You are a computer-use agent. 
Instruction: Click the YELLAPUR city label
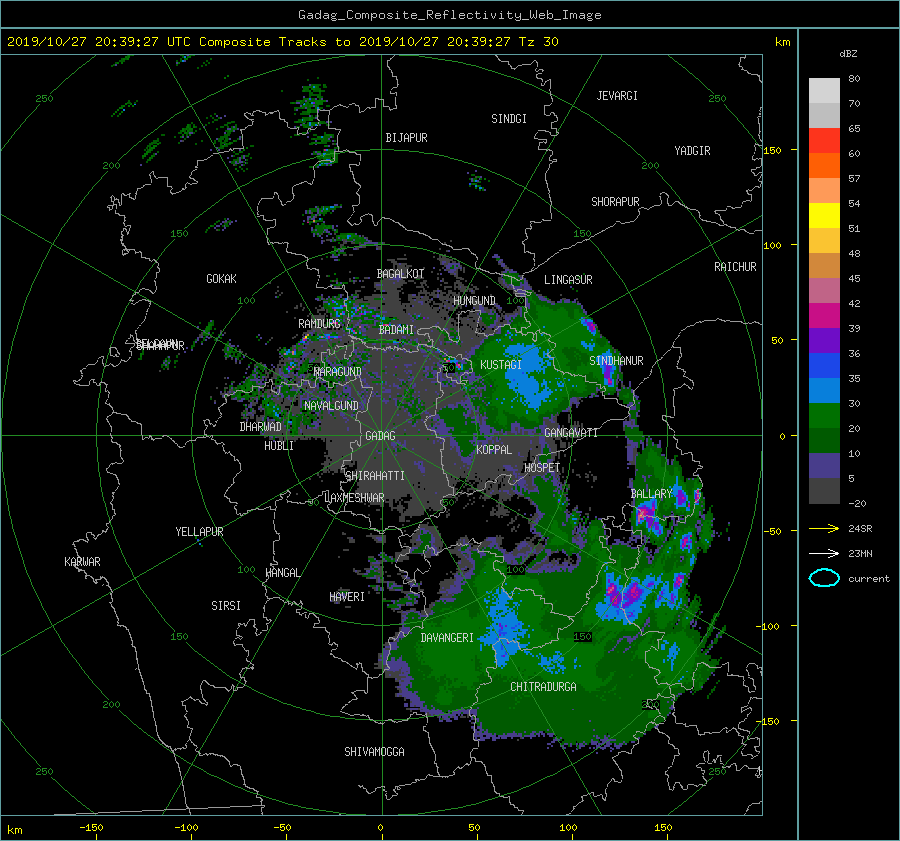pyautogui.click(x=199, y=532)
